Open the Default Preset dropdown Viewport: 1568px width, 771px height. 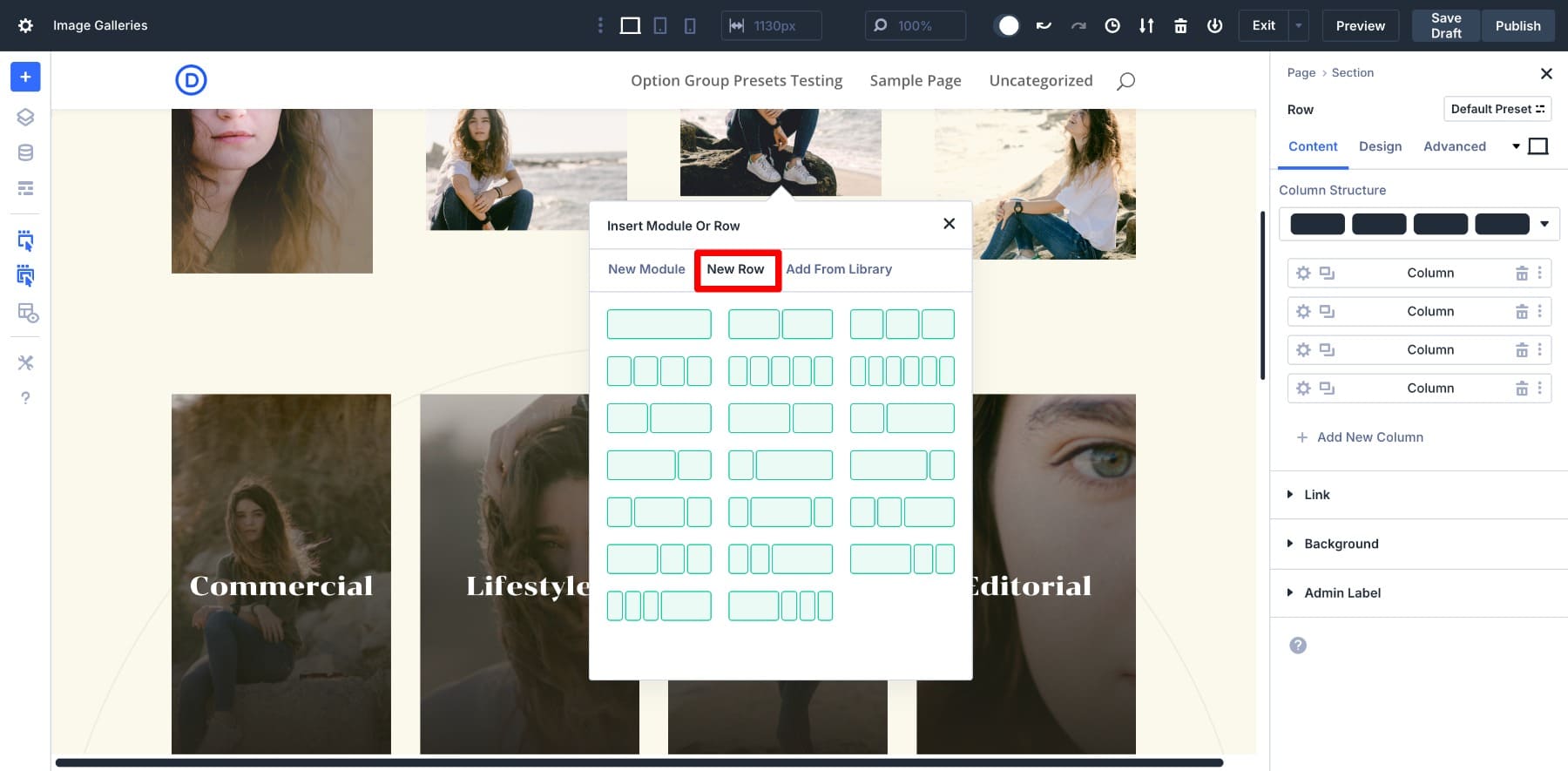coord(1497,109)
